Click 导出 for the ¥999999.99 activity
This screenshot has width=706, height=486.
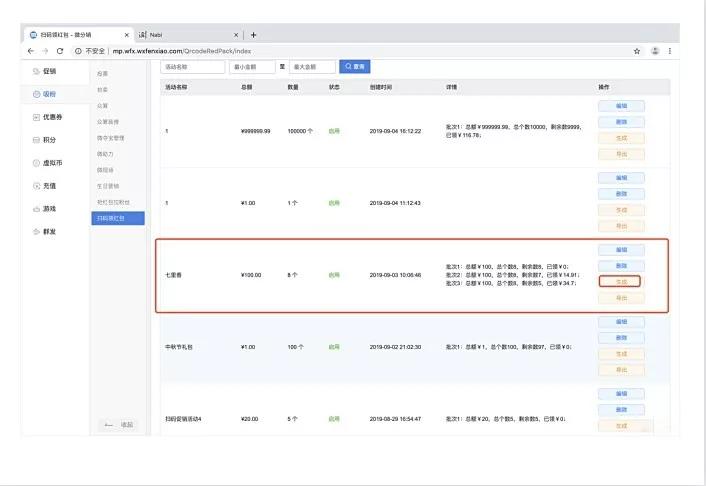coord(621,154)
